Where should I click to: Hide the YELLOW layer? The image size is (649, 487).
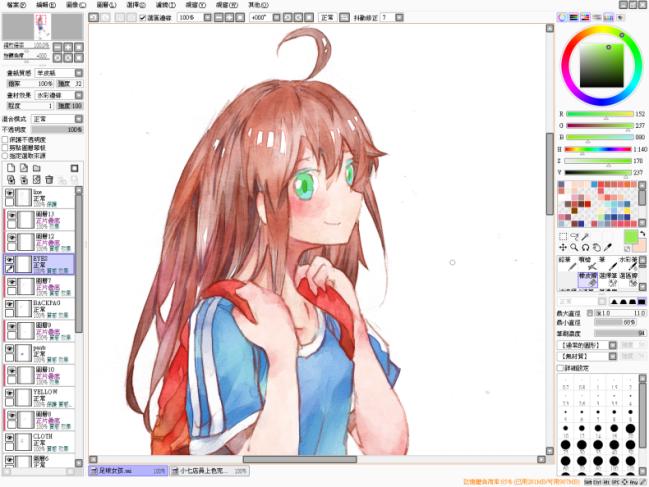(10, 393)
